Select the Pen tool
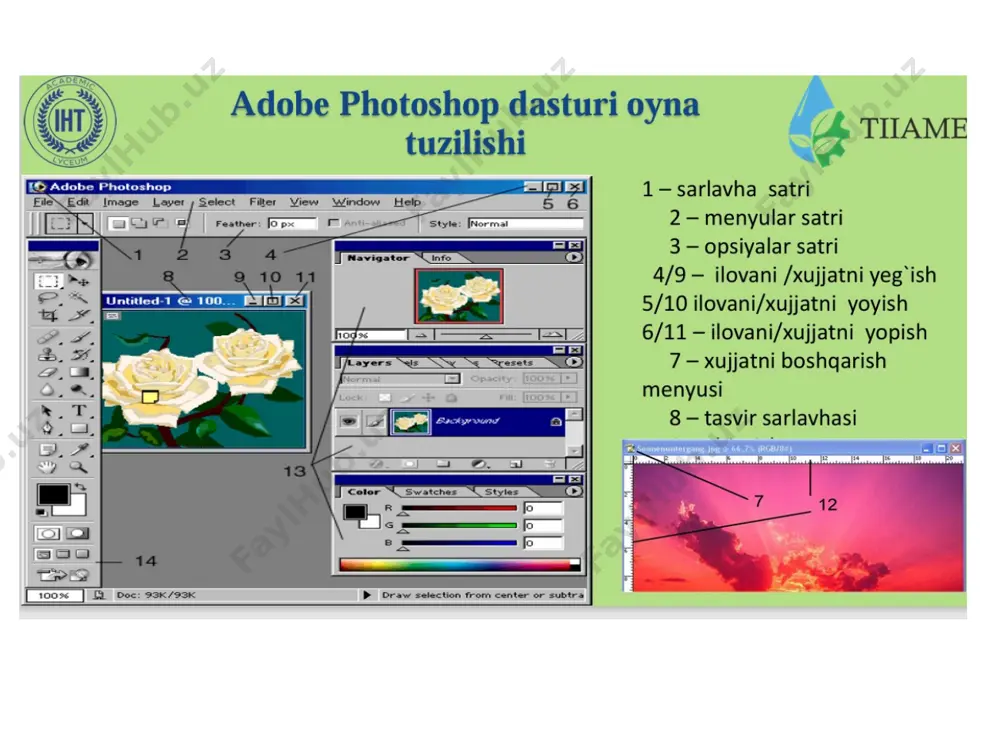1000x750 pixels. pyautogui.click(x=48, y=429)
